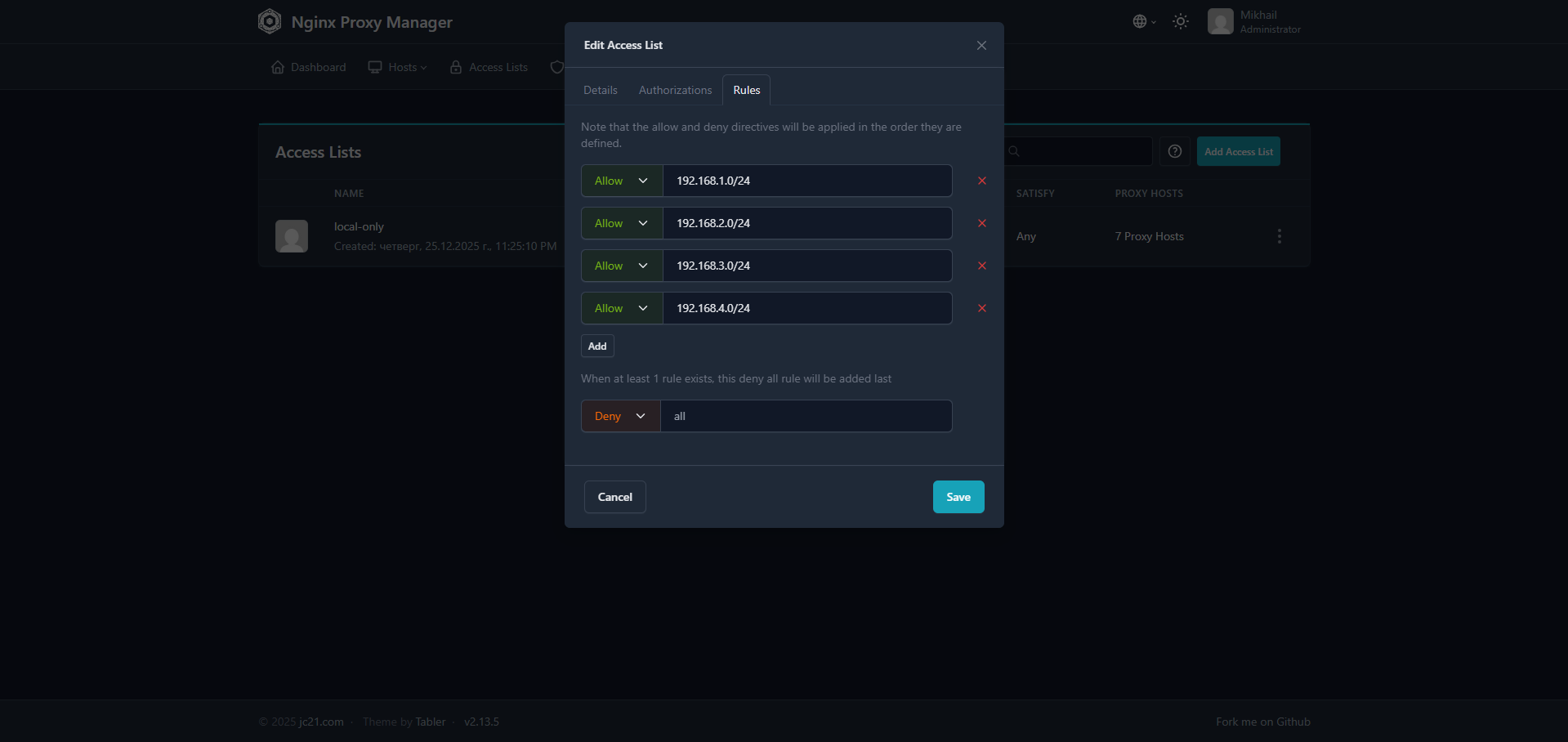The image size is (1568, 742).
Task: Delete the 192.168.2.0/24 rule
Action: (x=982, y=223)
